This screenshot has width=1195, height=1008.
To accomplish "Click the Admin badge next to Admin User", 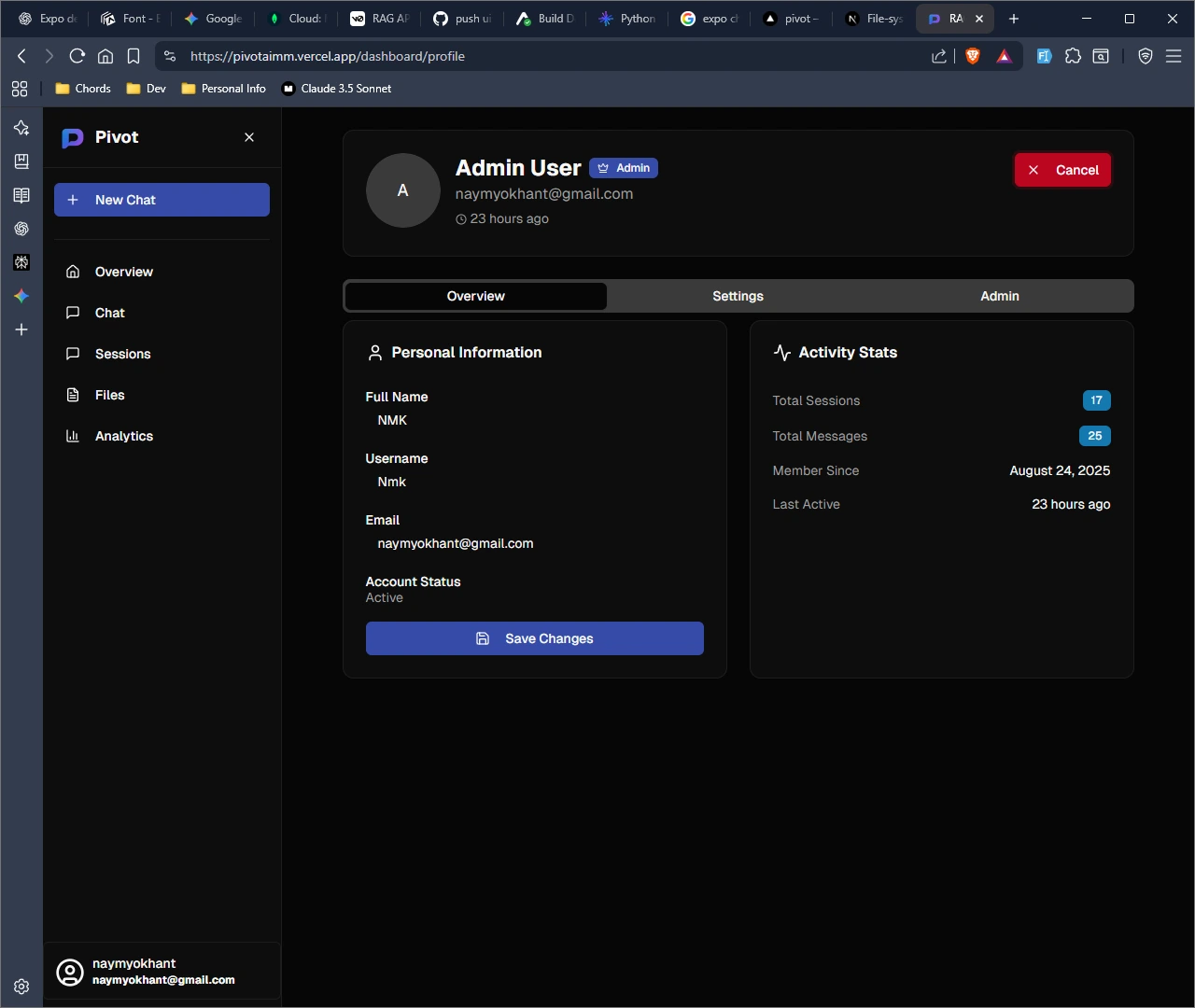I will click(624, 168).
